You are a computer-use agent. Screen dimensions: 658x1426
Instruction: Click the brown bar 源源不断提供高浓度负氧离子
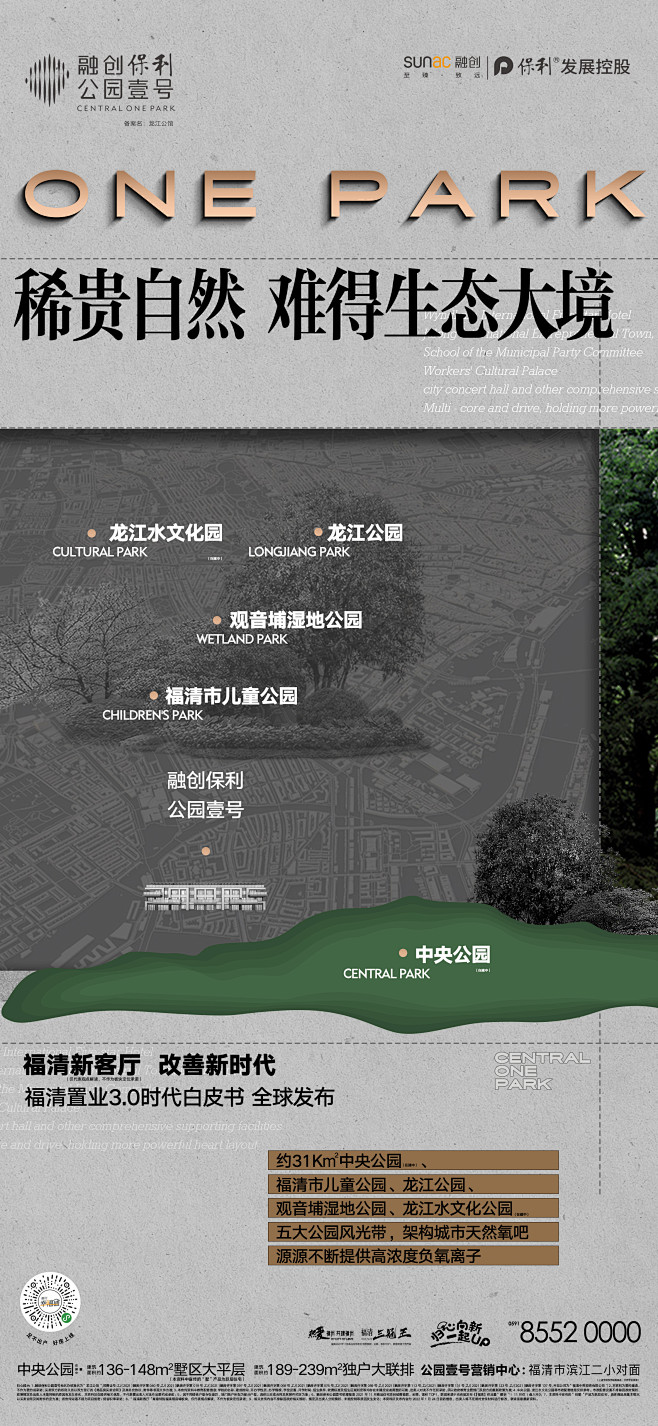[413, 1256]
